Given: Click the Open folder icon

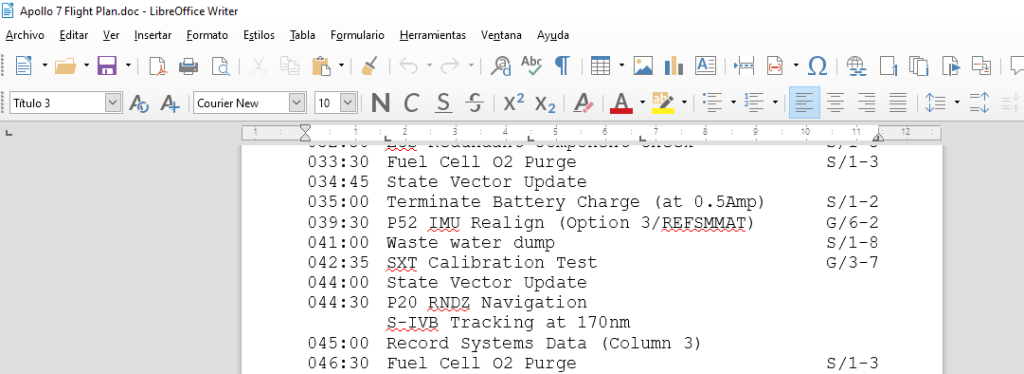Looking at the screenshot, I should [66, 65].
